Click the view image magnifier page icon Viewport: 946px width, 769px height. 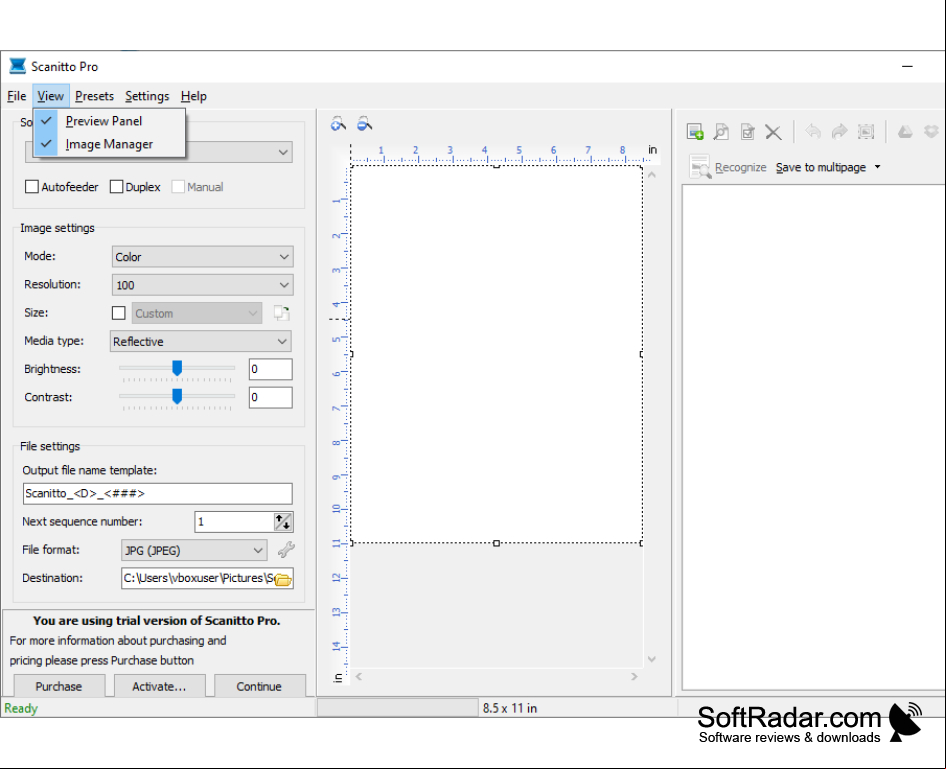click(x=721, y=131)
